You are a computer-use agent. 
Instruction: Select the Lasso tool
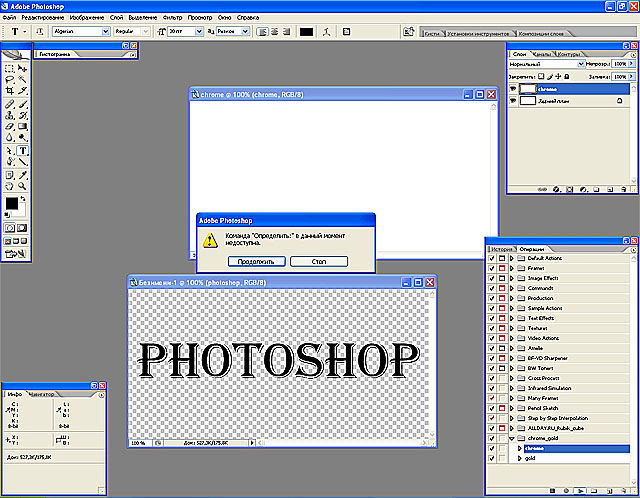10,79
